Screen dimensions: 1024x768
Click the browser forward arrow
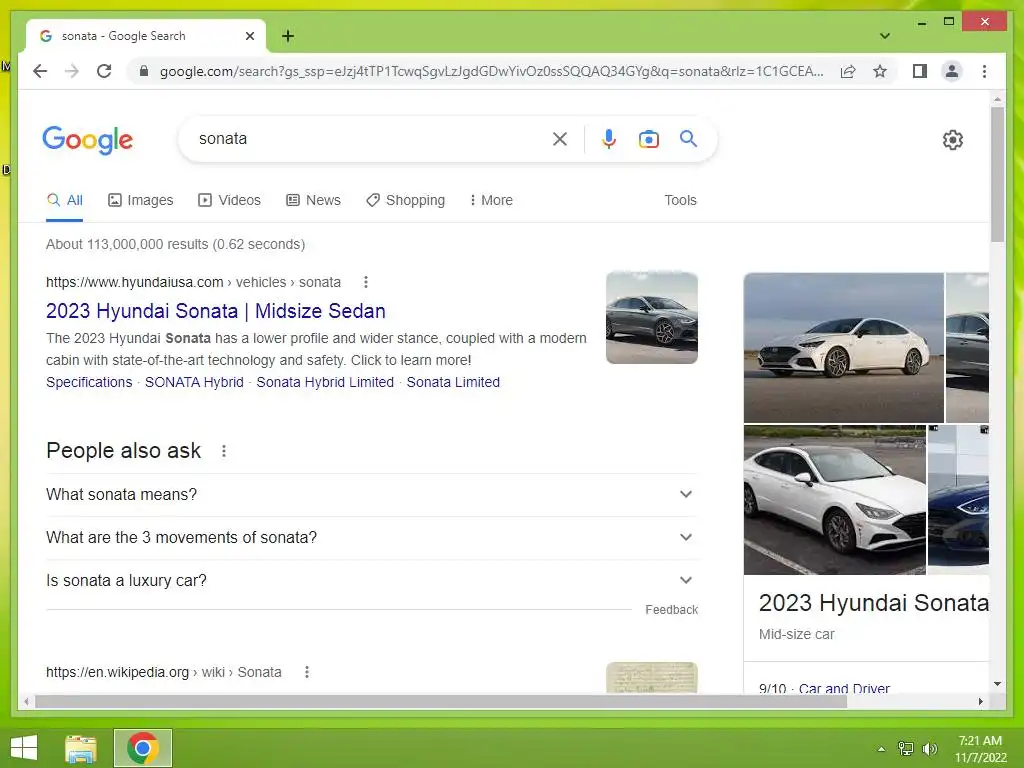coord(72,71)
